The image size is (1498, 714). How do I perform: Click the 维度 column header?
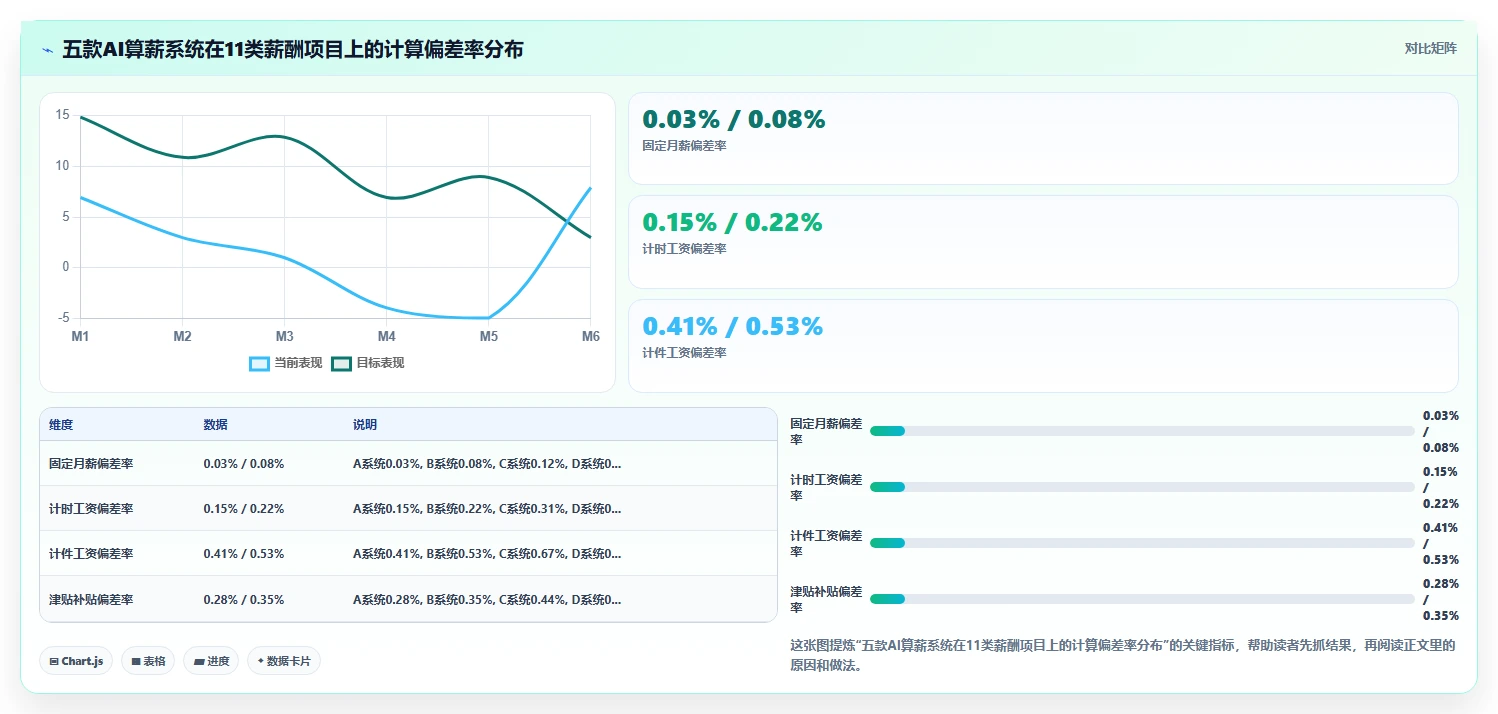tap(61, 425)
